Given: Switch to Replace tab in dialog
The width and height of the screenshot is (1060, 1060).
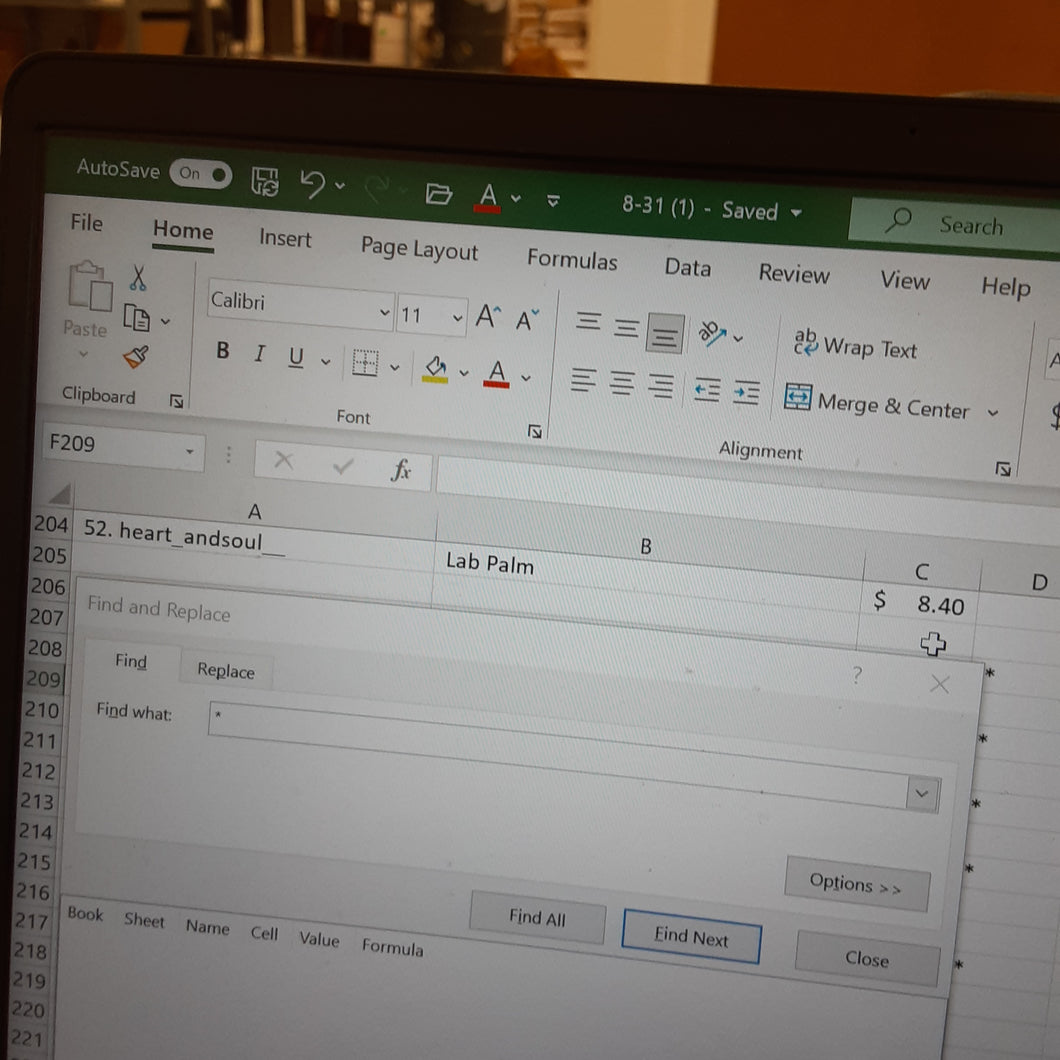Looking at the screenshot, I should pos(226,671).
